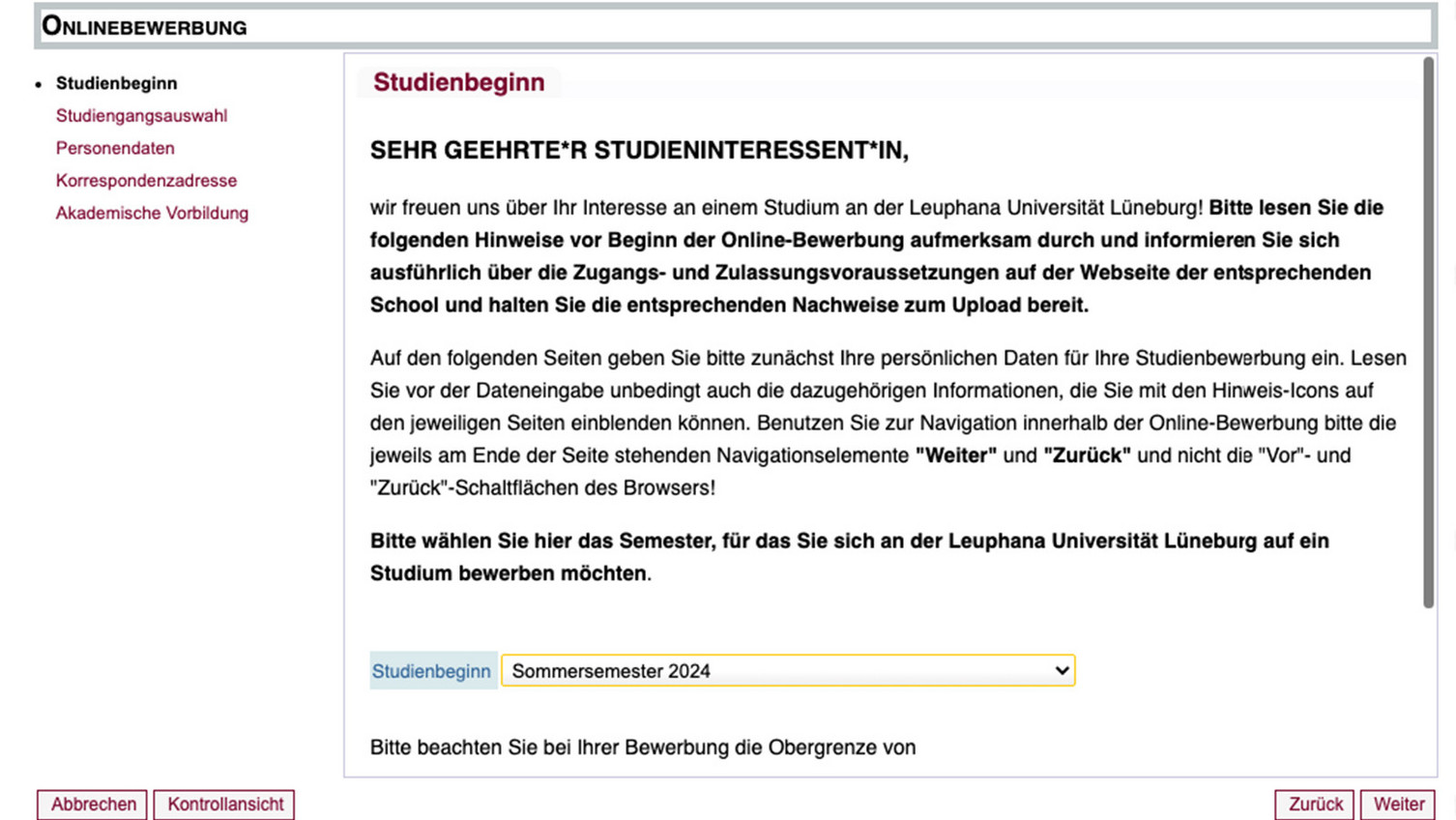Open the Kontrollansicht overview
Image resolution: width=1456 pixels, height=820 pixels.
(x=224, y=805)
